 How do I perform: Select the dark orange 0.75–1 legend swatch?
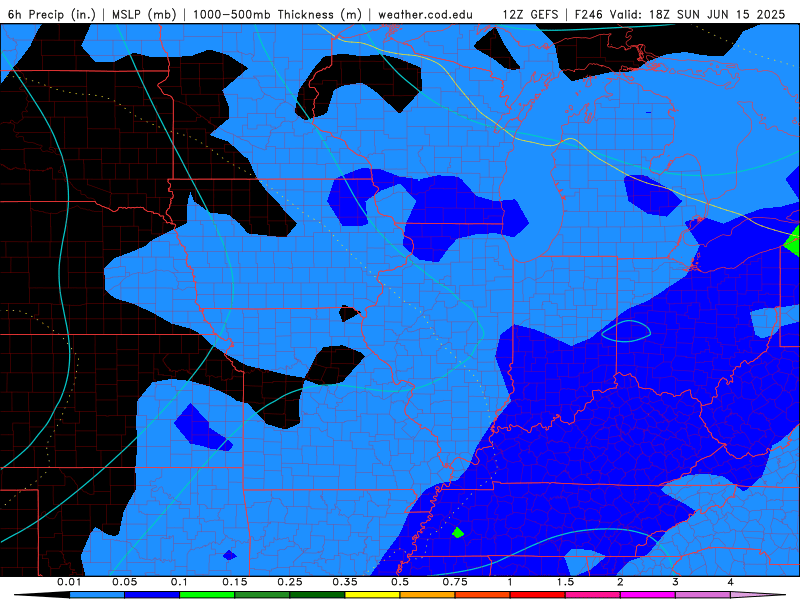pyautogui.click(x=483, y=595)
